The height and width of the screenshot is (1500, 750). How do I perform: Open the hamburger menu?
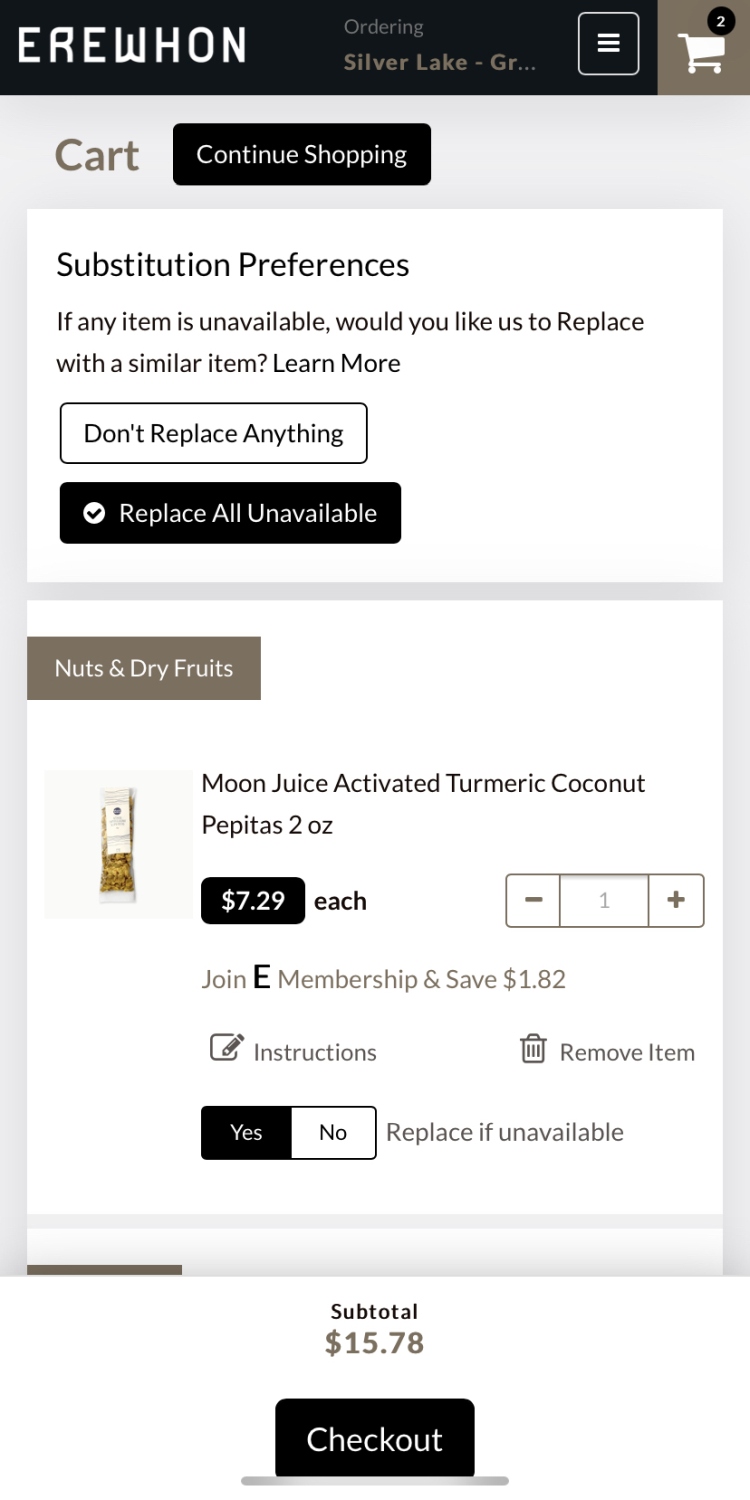[x=608, y=44]
